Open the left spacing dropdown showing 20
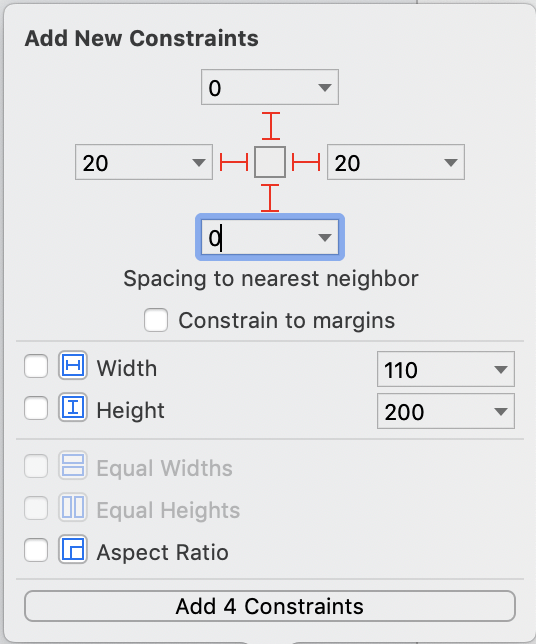 [x=199, y=163]
